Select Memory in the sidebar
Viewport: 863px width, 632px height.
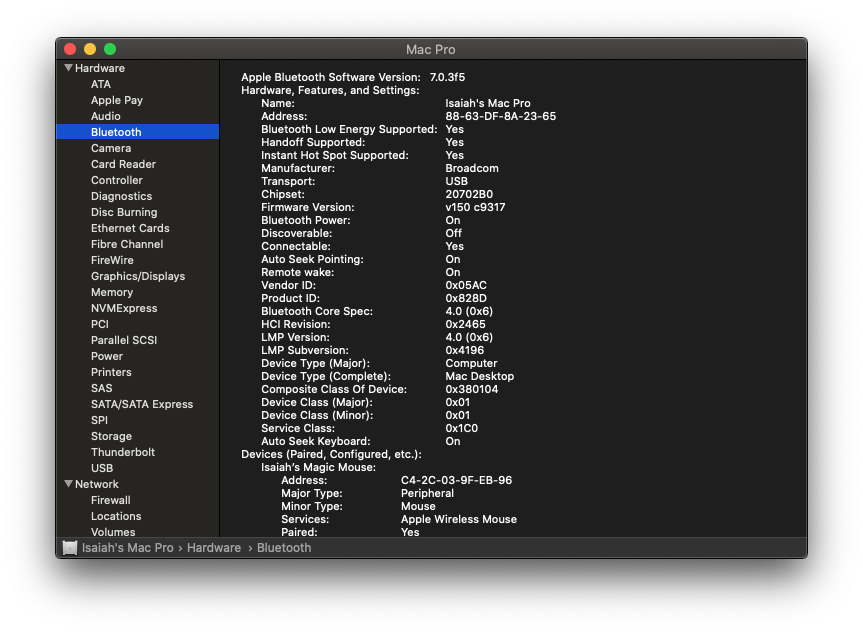click(112, 292)
